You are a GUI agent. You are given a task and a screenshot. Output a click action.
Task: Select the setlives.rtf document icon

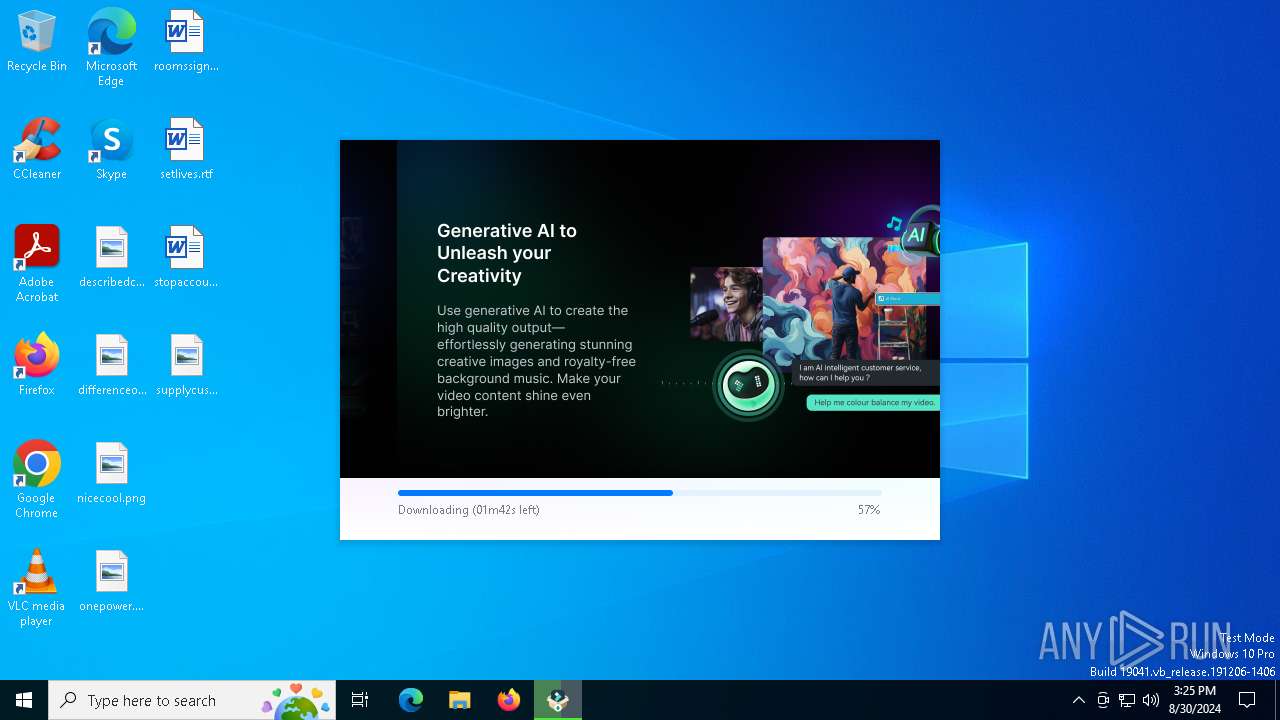[186, 150]
